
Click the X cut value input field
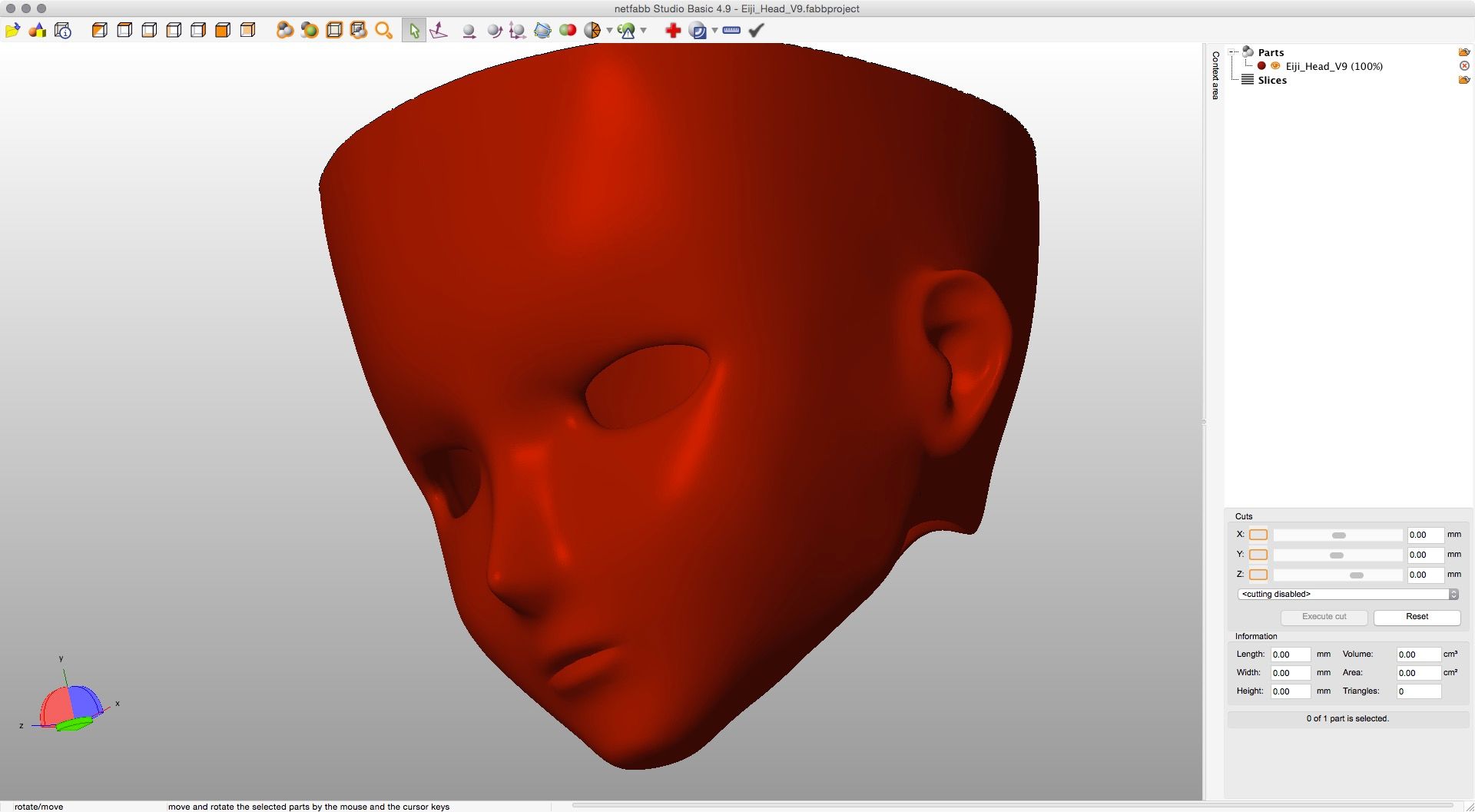click(1424, 535)
